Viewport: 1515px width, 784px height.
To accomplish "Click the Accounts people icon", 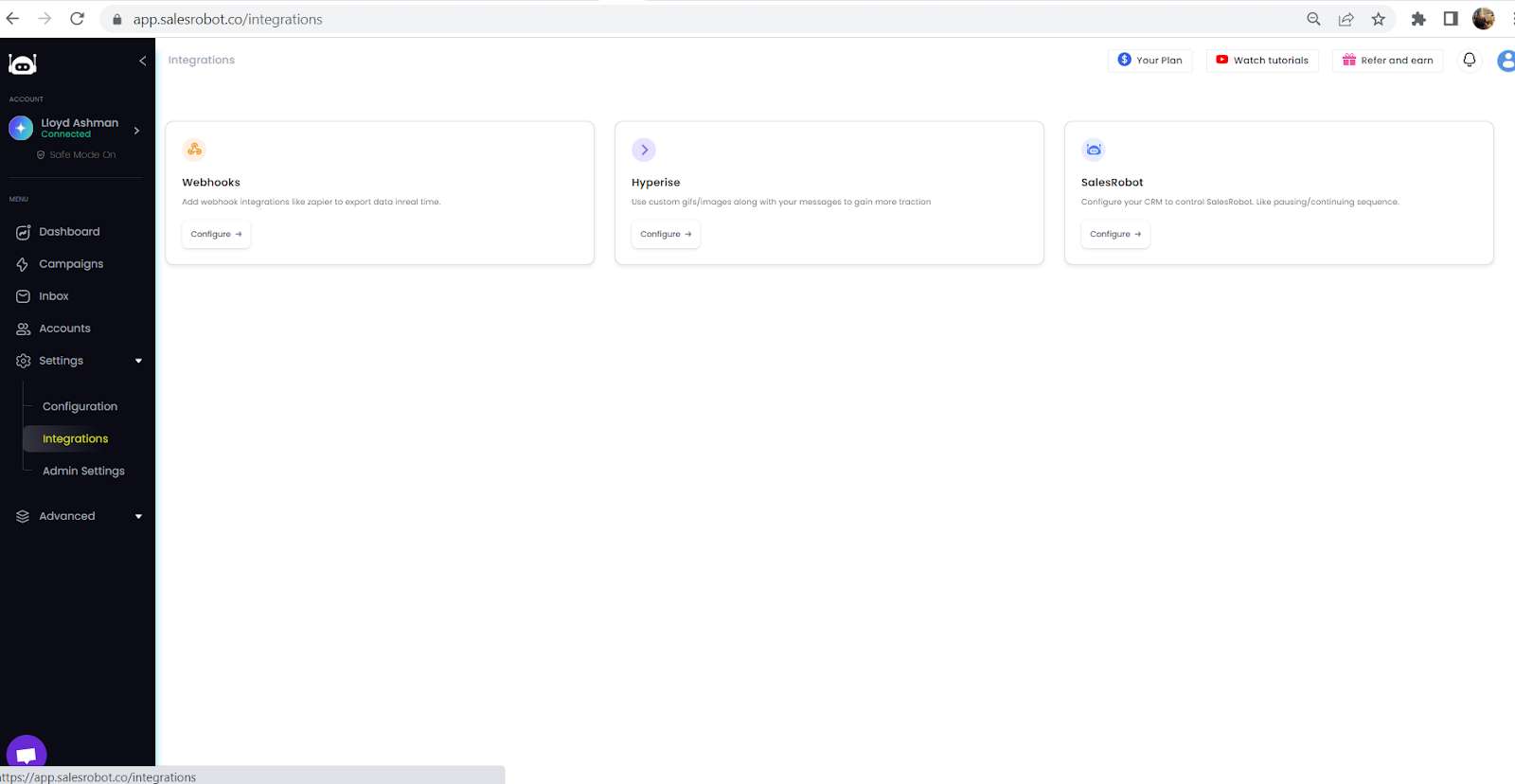I will click(23, 329).
